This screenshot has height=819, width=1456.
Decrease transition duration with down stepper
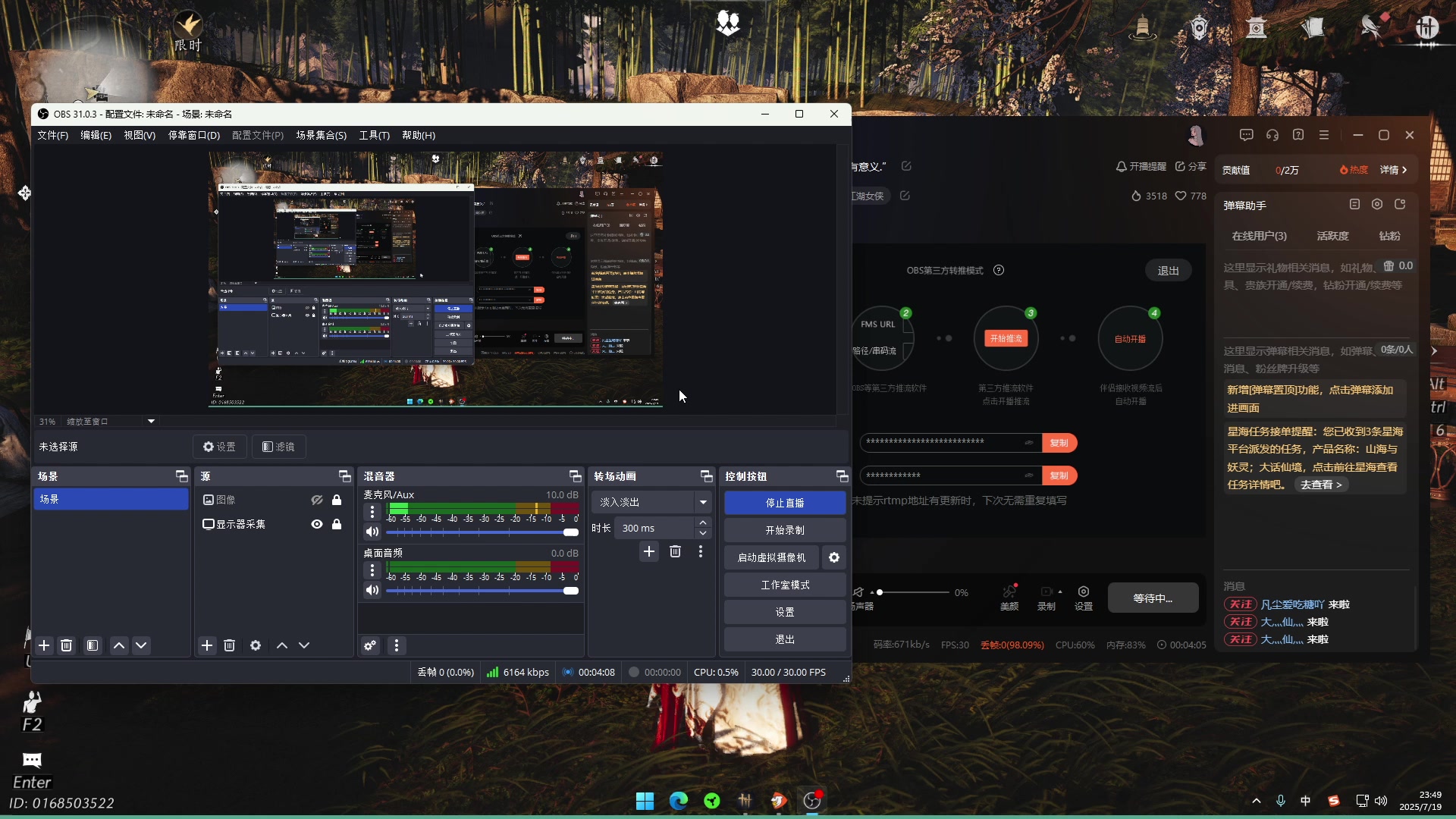coord(703,533)
